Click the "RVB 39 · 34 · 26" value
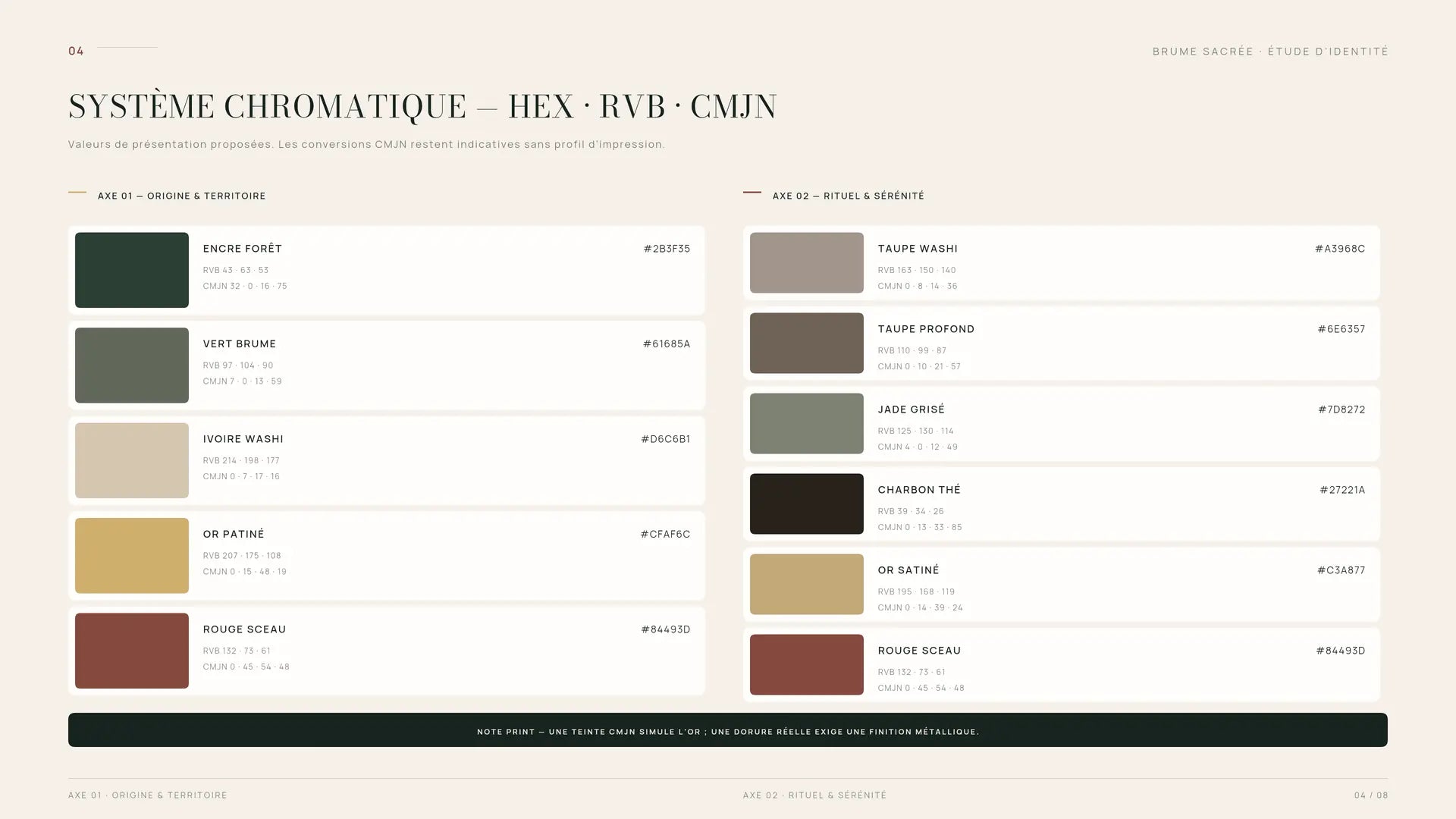 pyautogui.click(x=911, y=511)
